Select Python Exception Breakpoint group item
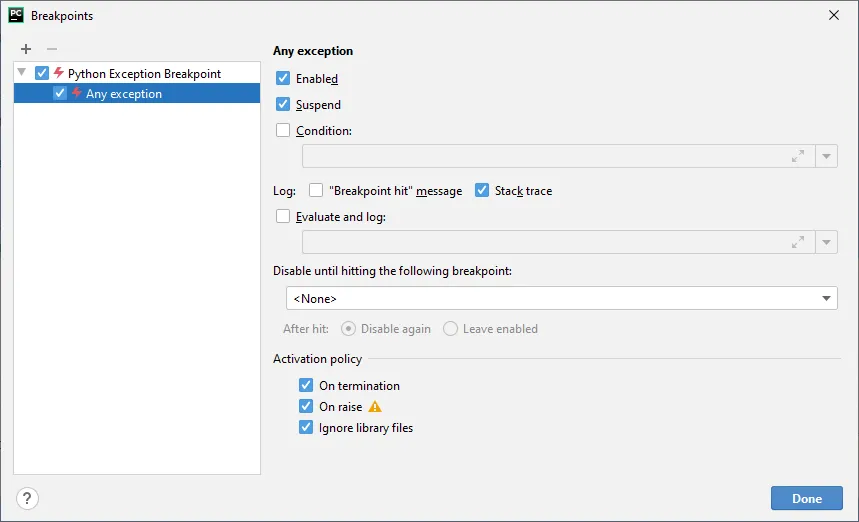Image resolution: width=859 pixels, height=522 pixels. [x=144, y=73]
